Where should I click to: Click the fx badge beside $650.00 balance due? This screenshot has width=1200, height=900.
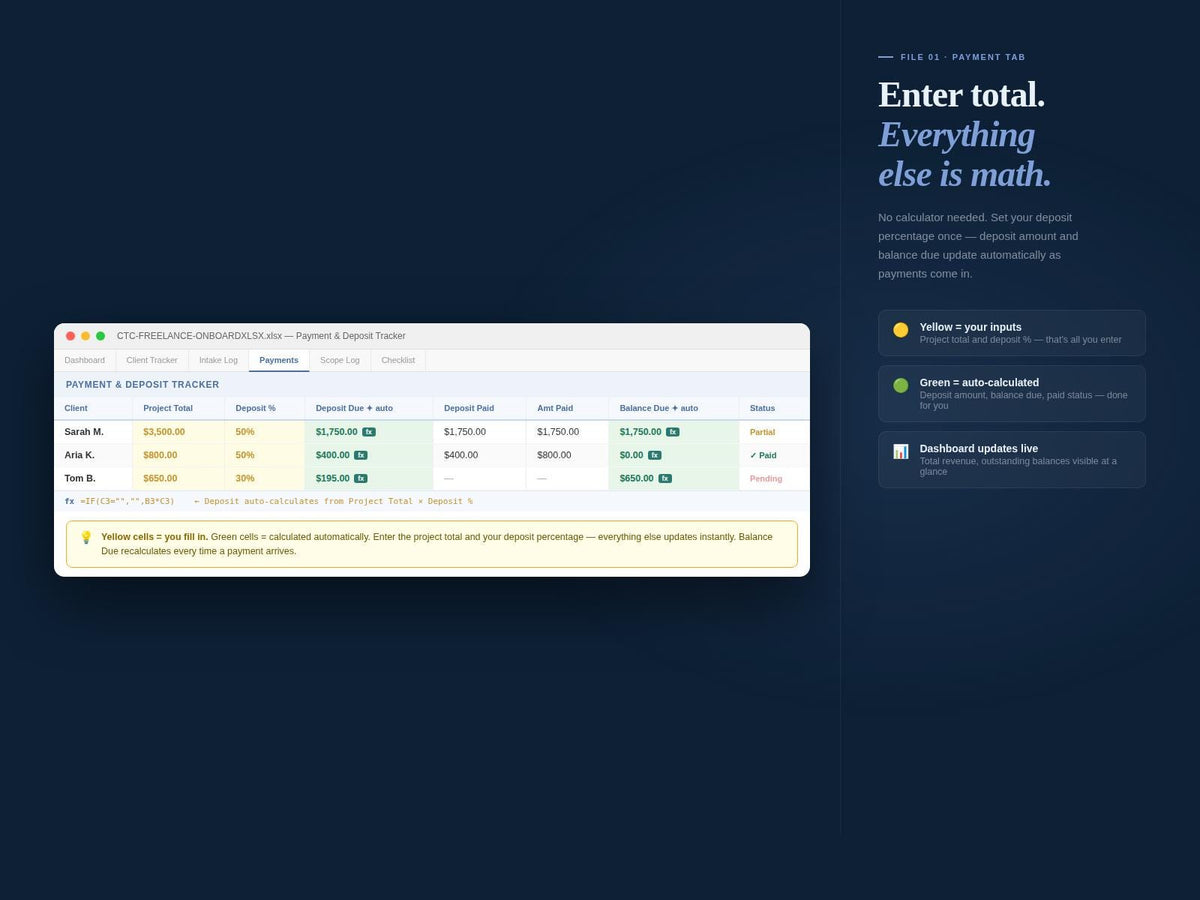665,478
